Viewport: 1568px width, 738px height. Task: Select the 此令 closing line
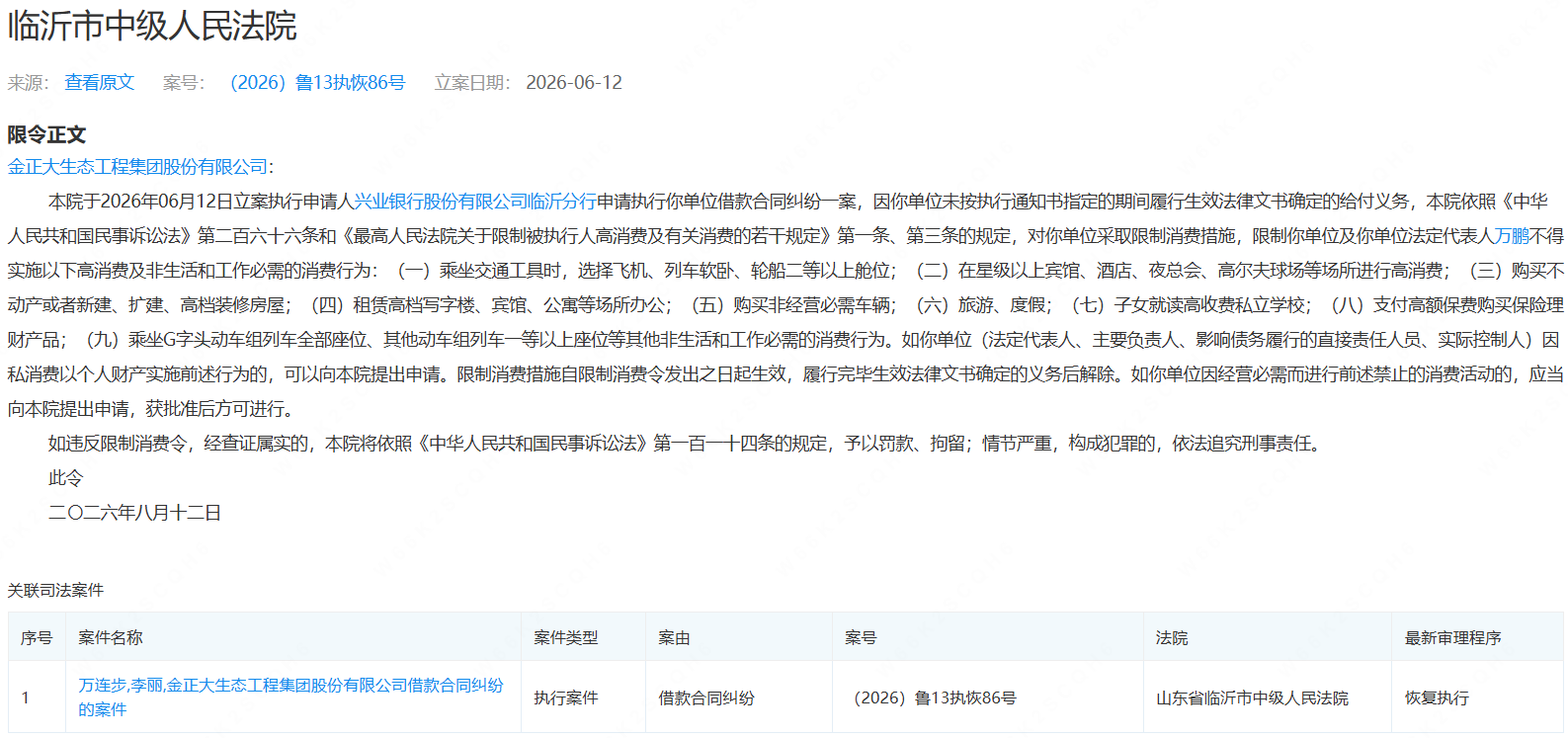(65, 478)
